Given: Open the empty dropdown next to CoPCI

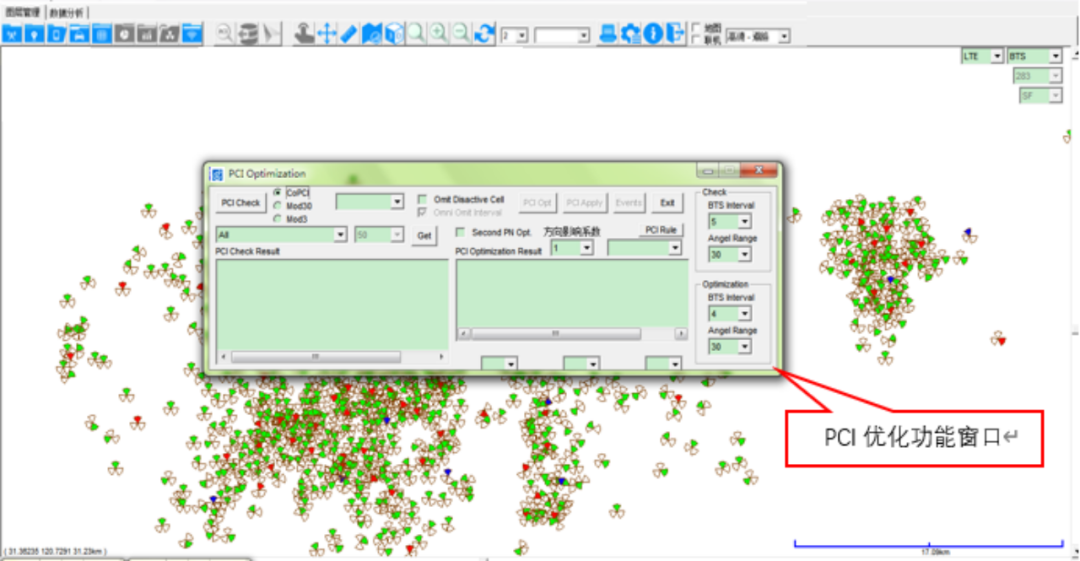Looking at the screenshot, I should point(369,202).
